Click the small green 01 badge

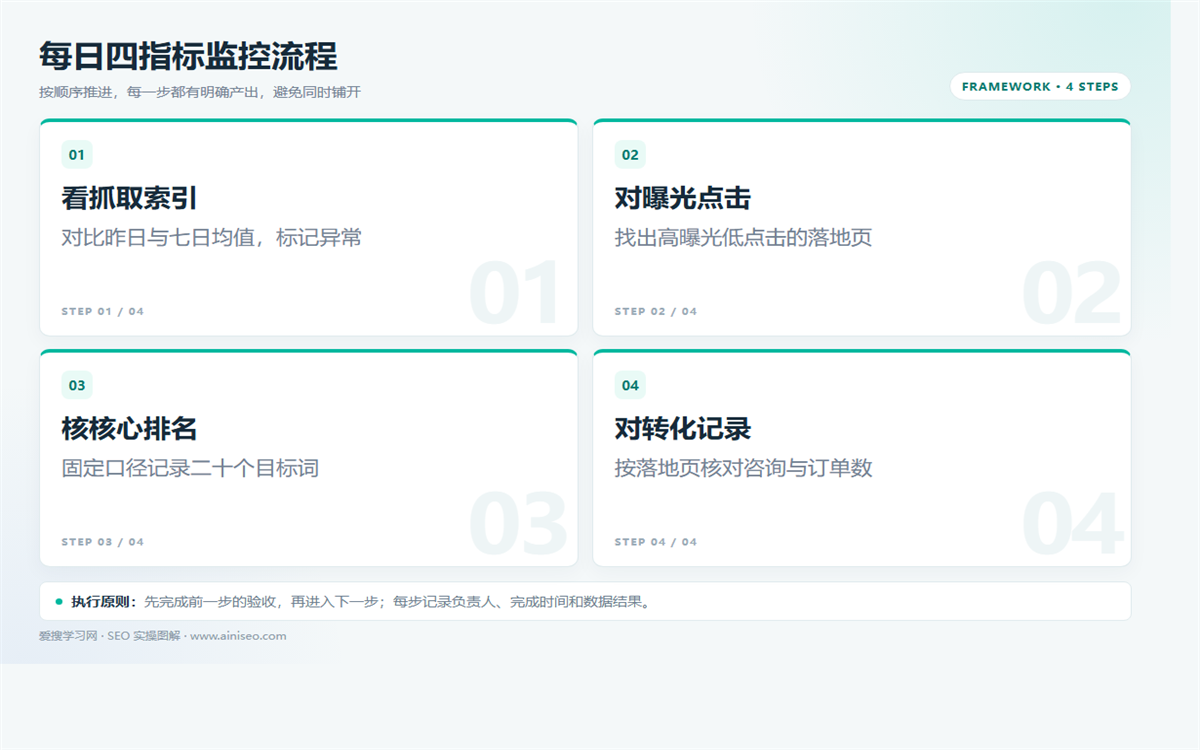point(77,155)
